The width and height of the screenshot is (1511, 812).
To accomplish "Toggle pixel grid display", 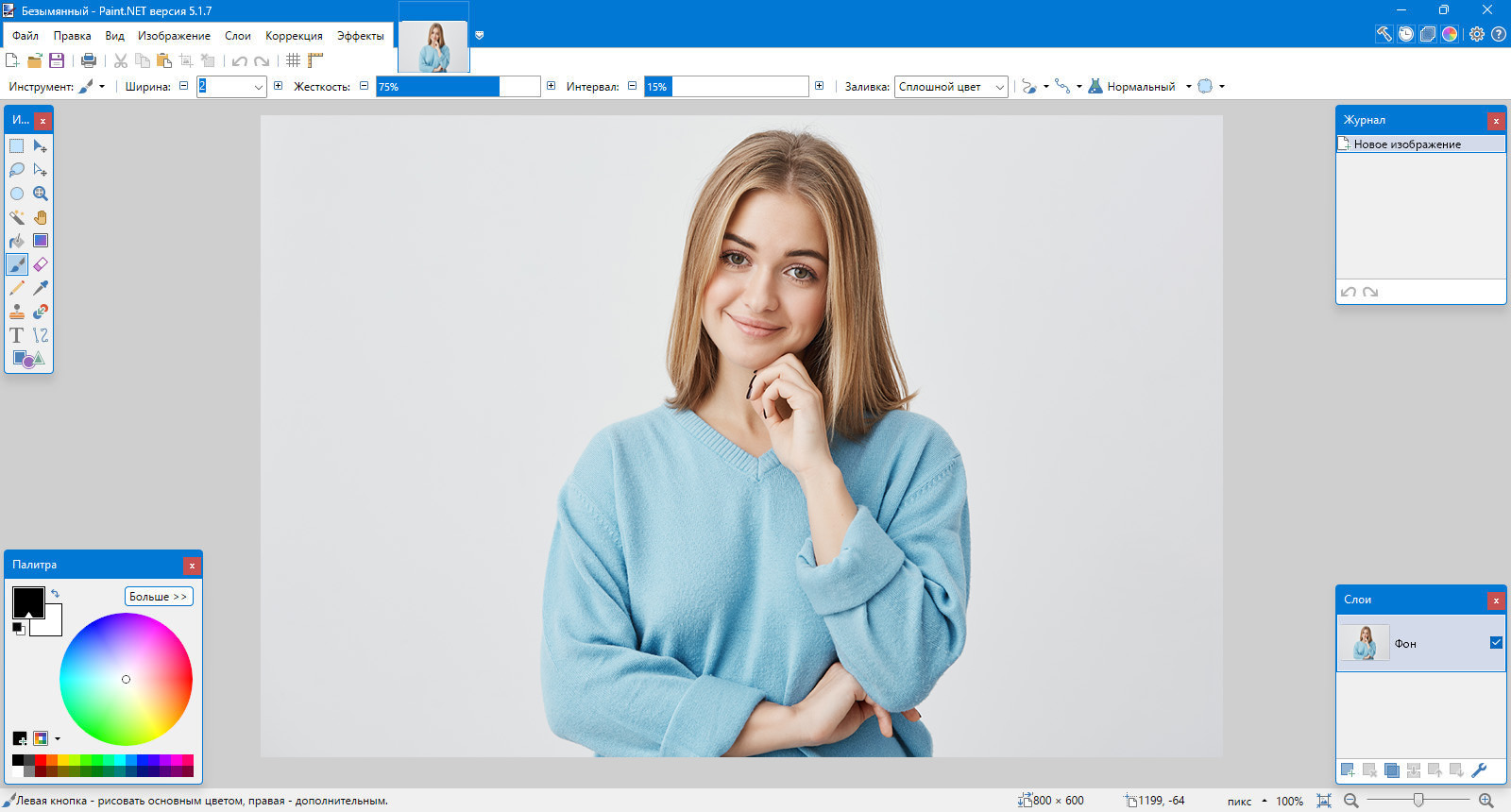I will click(294, 60).
